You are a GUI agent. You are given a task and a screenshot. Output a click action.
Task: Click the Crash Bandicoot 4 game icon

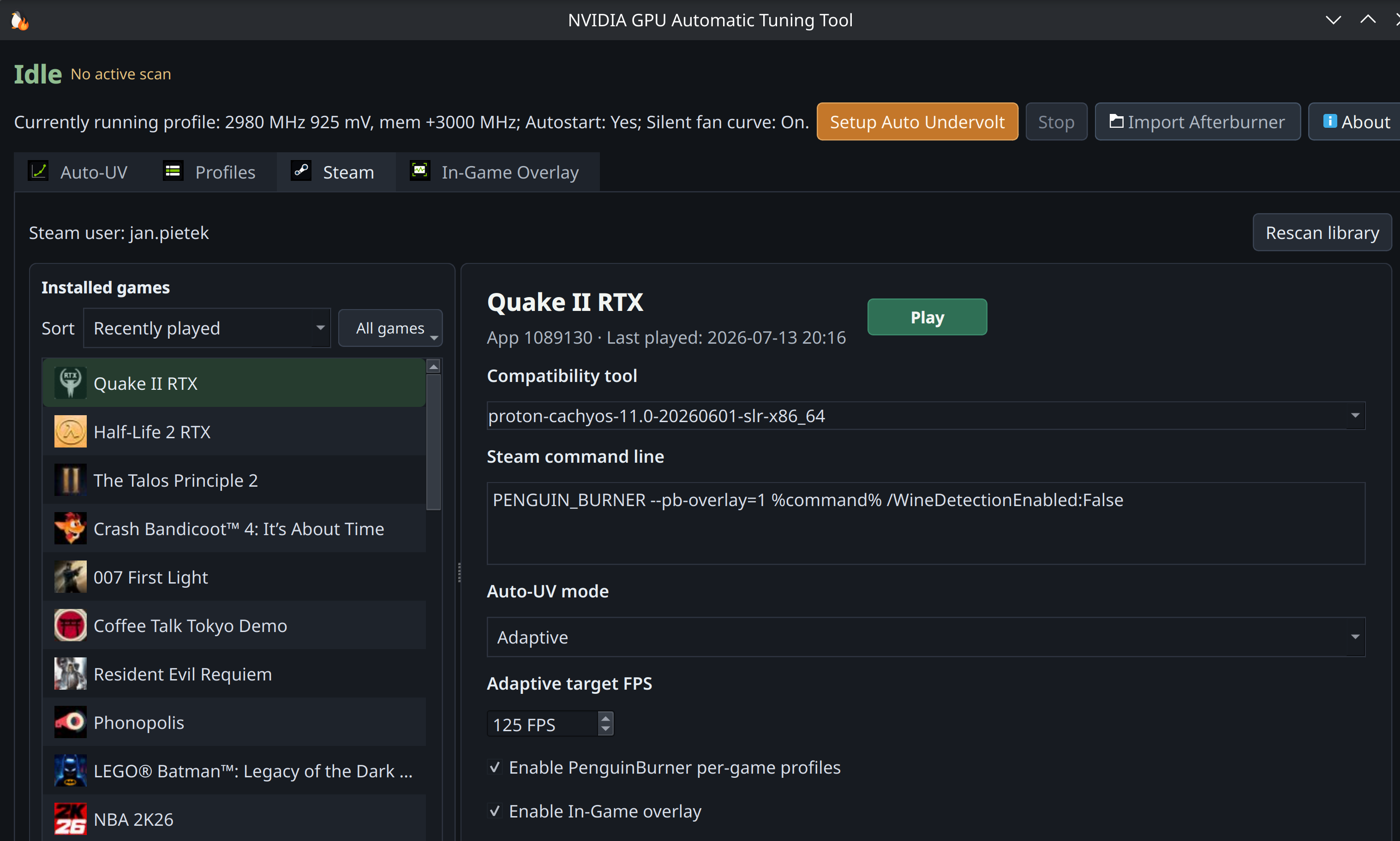(x=70, y=528)
